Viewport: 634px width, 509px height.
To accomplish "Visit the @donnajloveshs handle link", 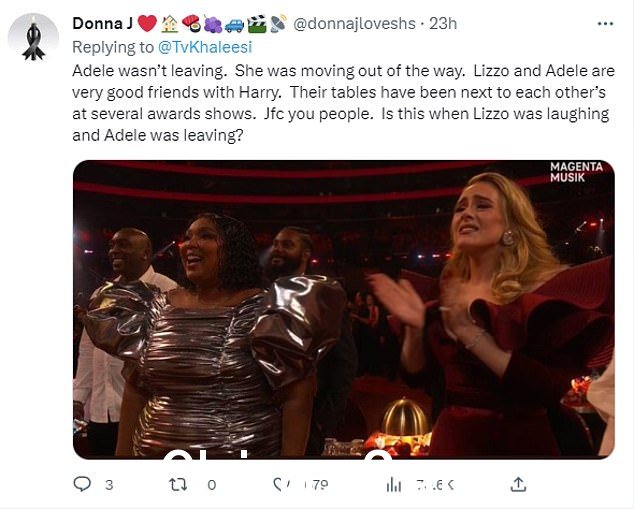I will (x=353, y=23).
